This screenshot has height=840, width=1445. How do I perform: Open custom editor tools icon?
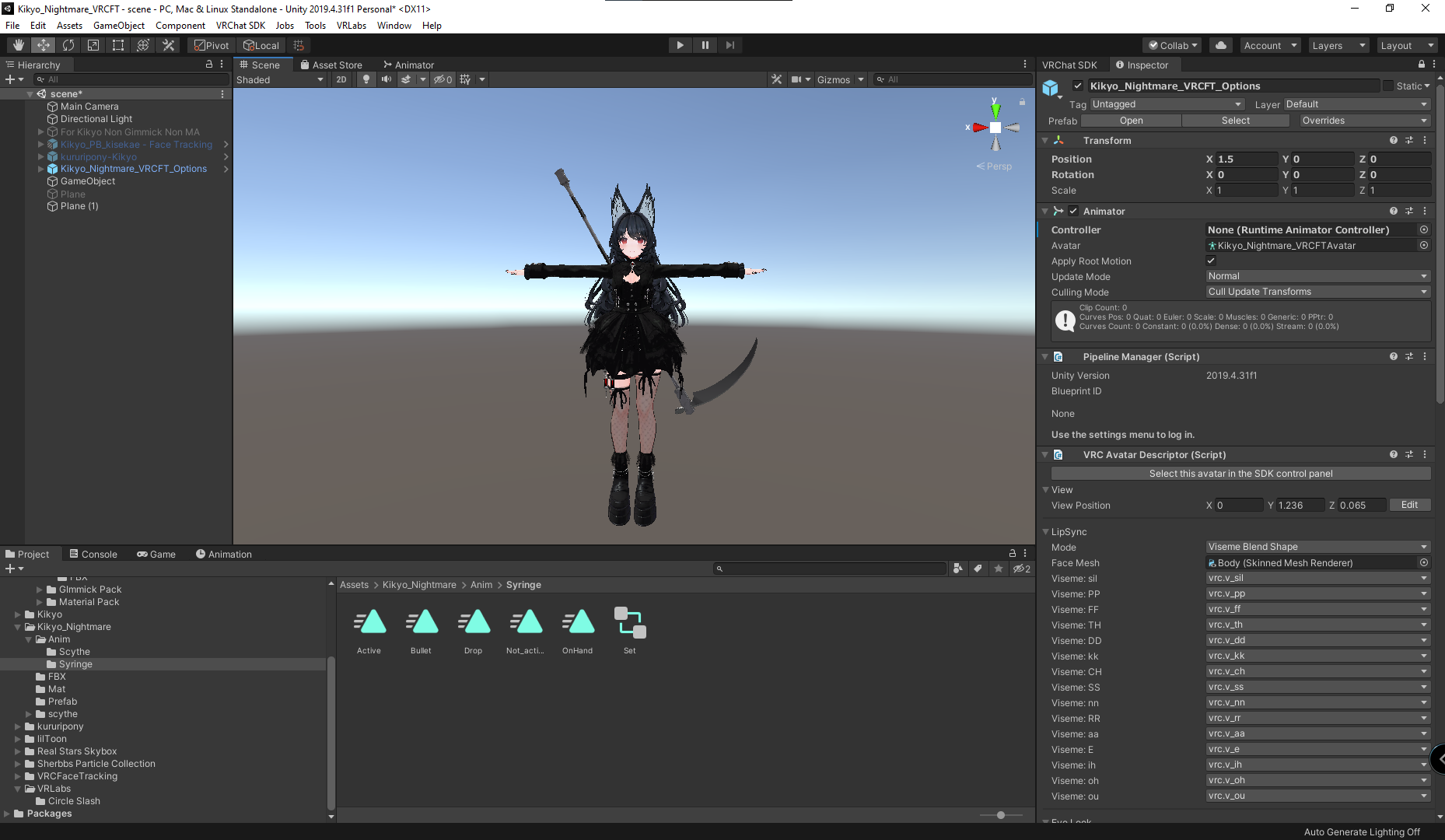[168, 45]
